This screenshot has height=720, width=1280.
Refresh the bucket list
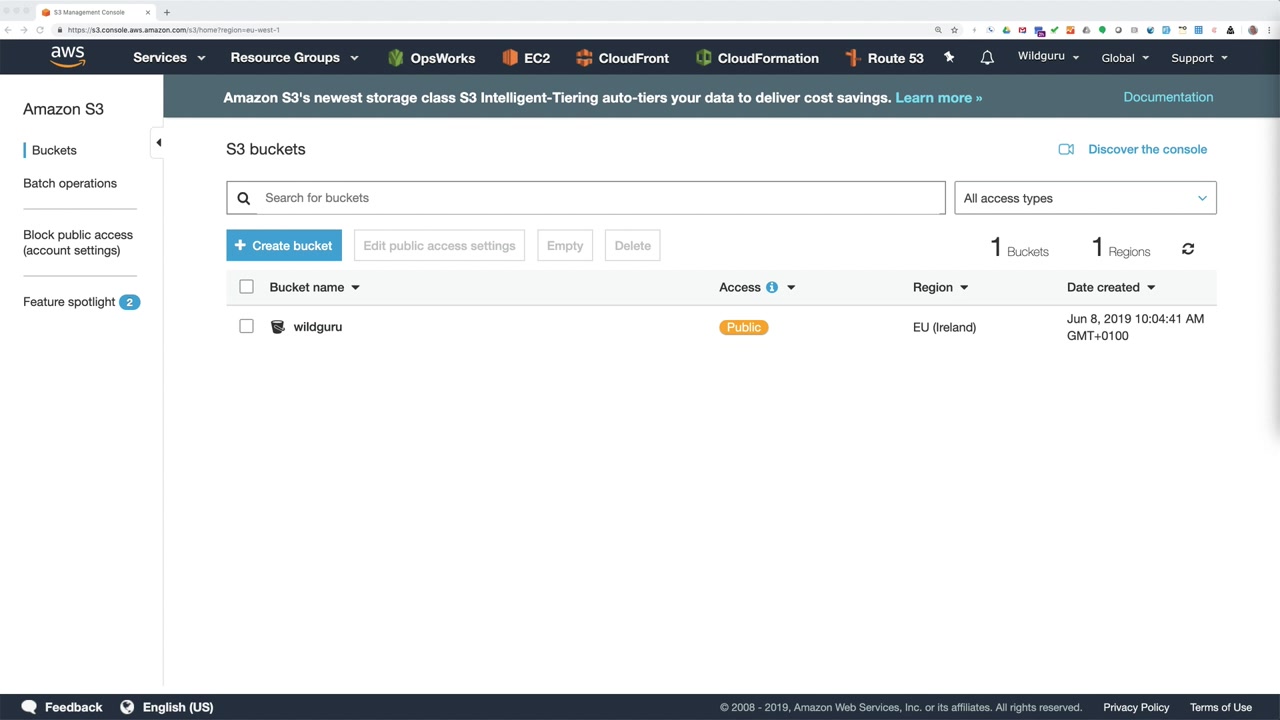point(1188,249)
